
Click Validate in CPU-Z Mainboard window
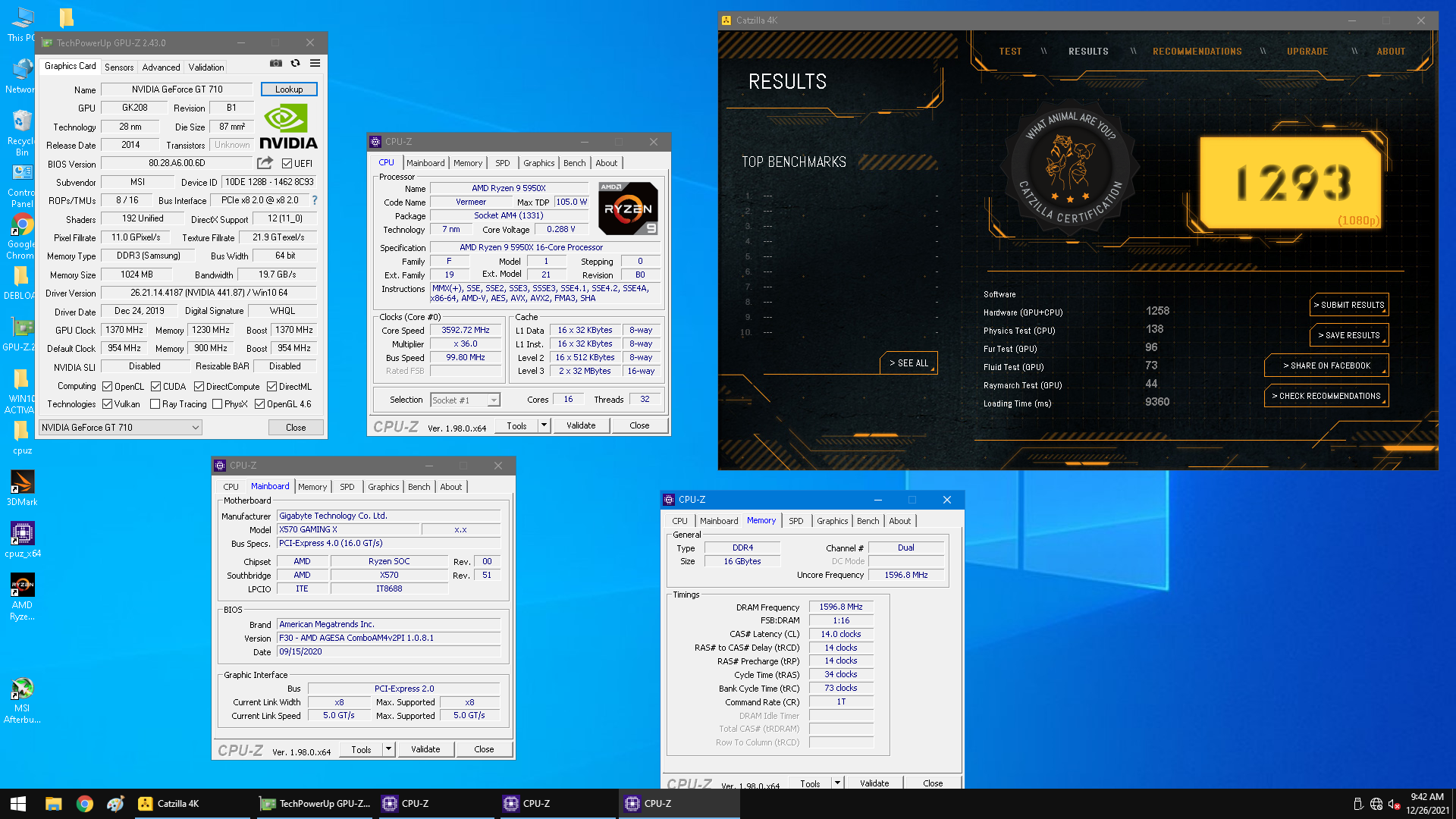click(425, 749)
